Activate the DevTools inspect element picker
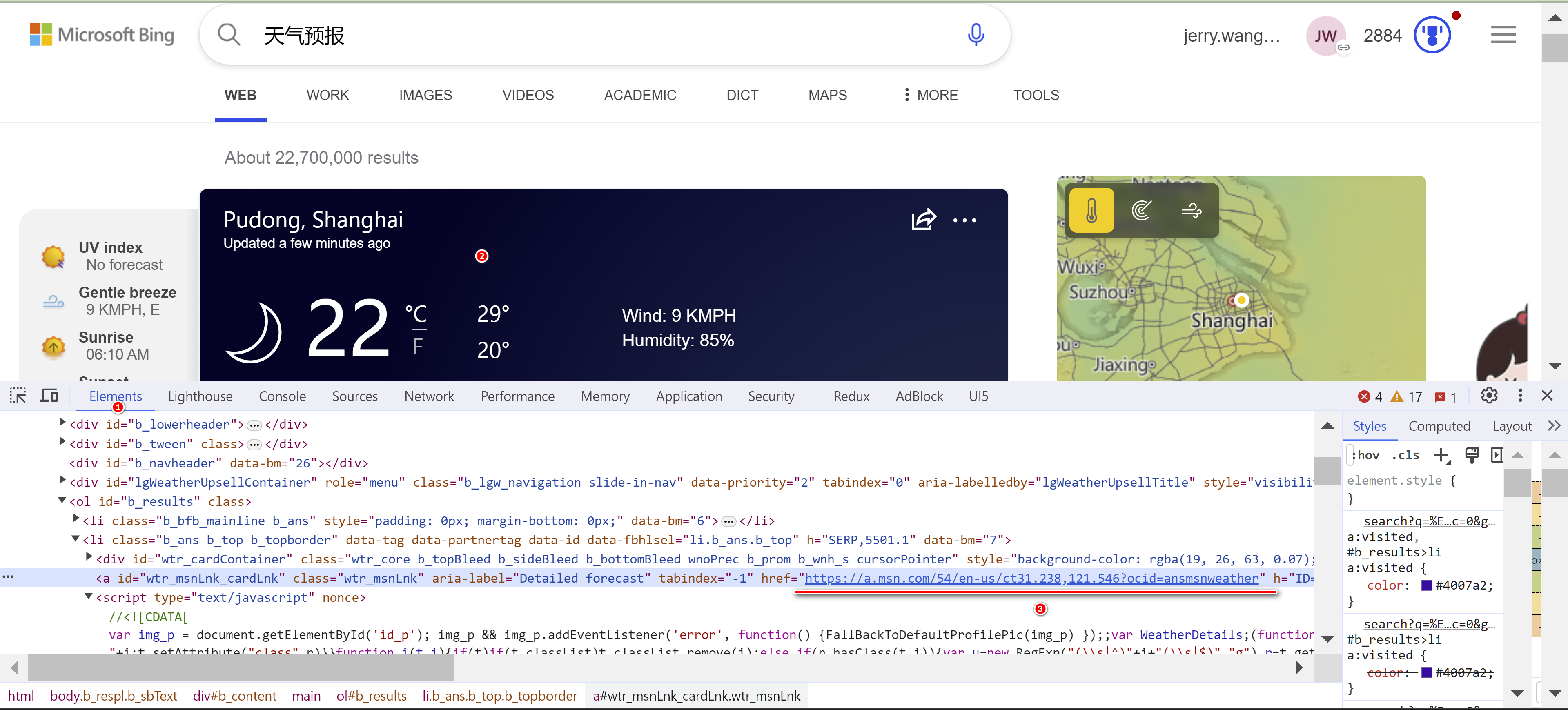Screen dimensions: 1568x710 [x=18, y=396]
